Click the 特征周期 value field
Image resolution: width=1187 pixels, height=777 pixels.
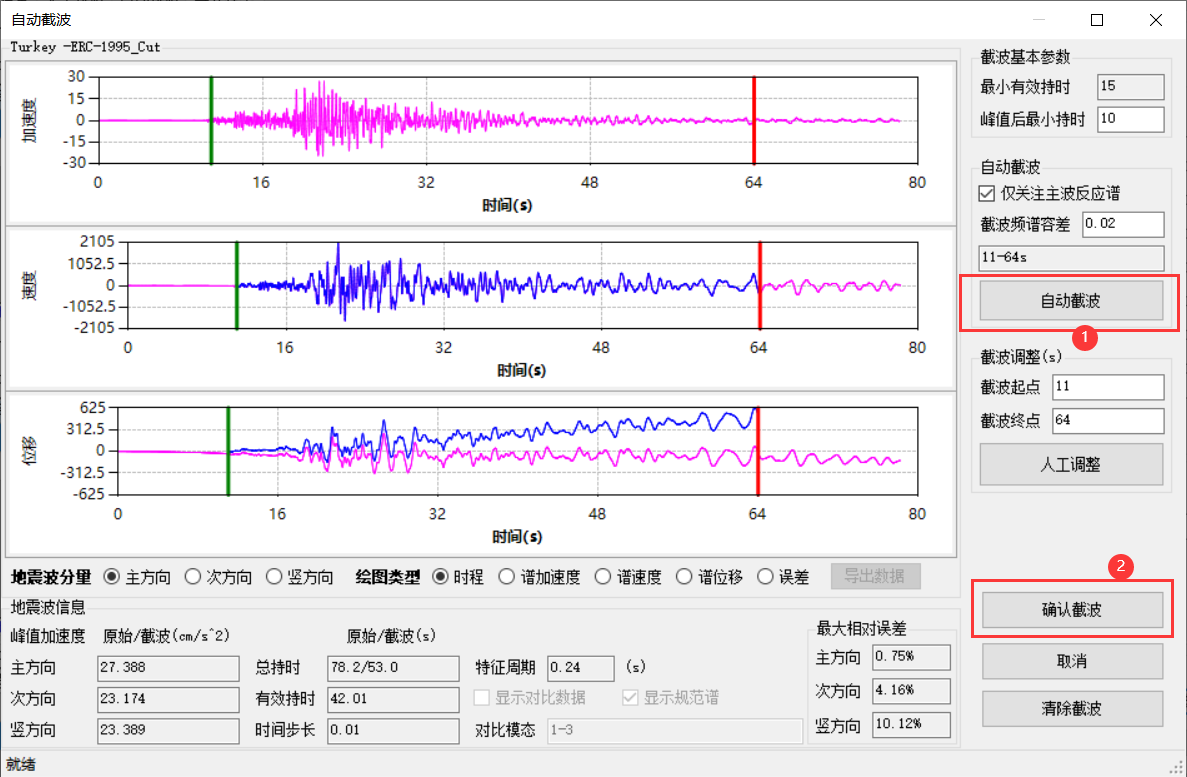(580, 668)
